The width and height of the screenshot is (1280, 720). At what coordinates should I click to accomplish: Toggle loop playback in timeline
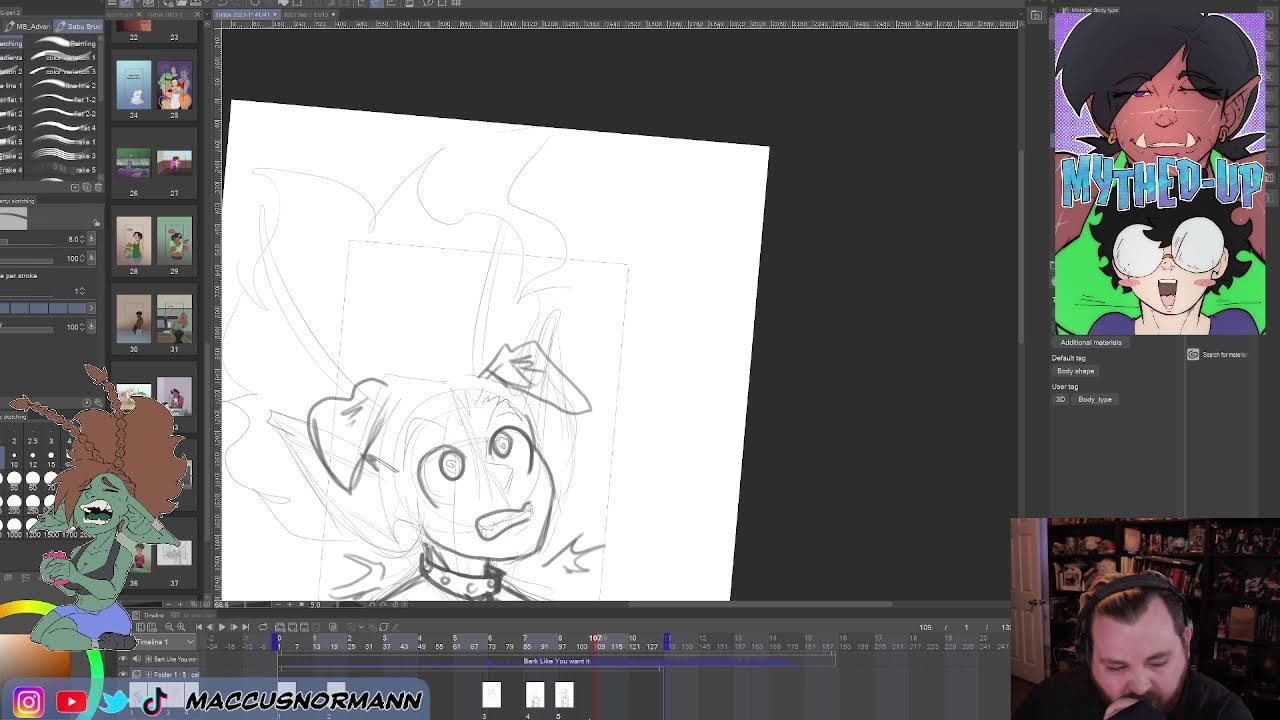coord(263,627)
